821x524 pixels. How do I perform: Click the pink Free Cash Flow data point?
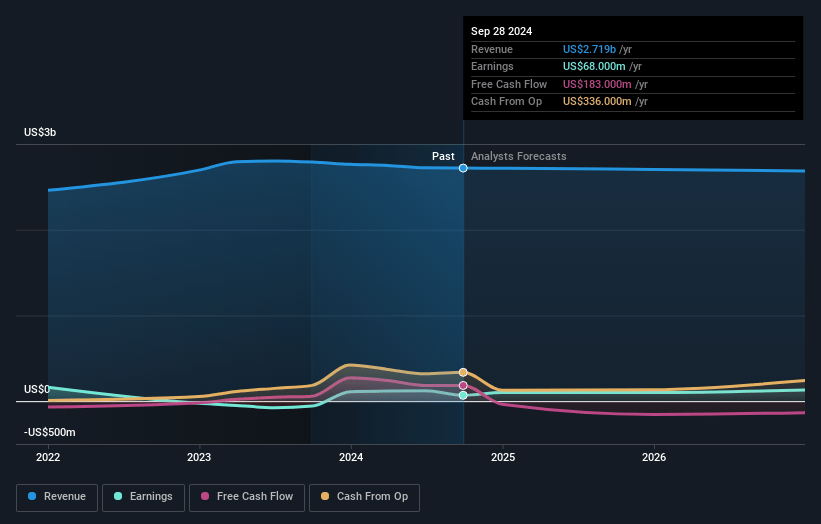[x=463, y=385]
